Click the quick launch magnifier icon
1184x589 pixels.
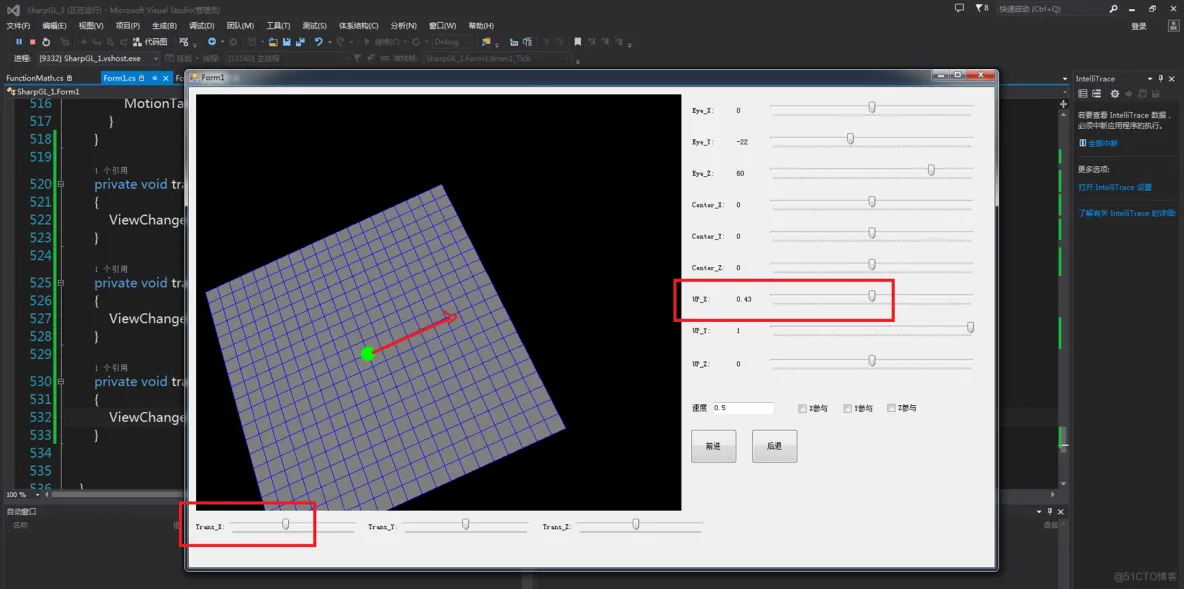click(1113, 9)
